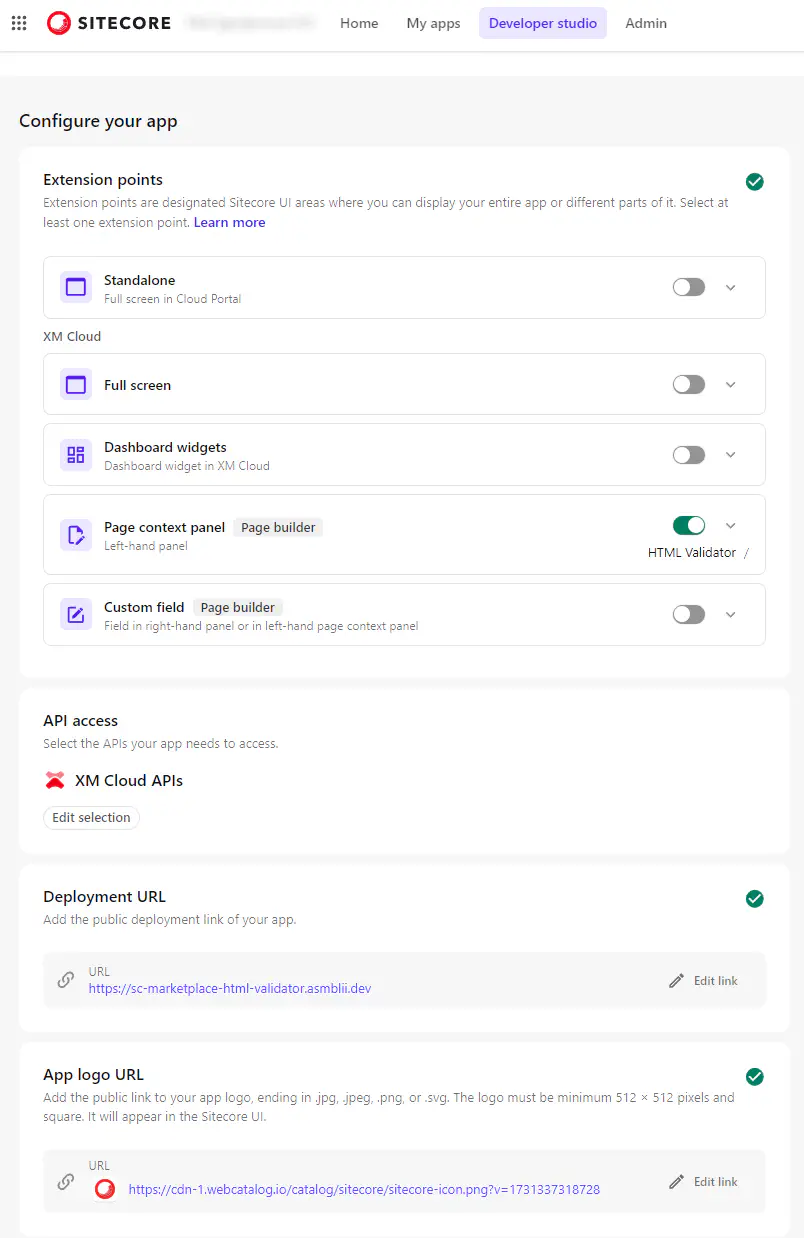
Task: Click the 'Left-hand panel' description text
Action: 146,546
